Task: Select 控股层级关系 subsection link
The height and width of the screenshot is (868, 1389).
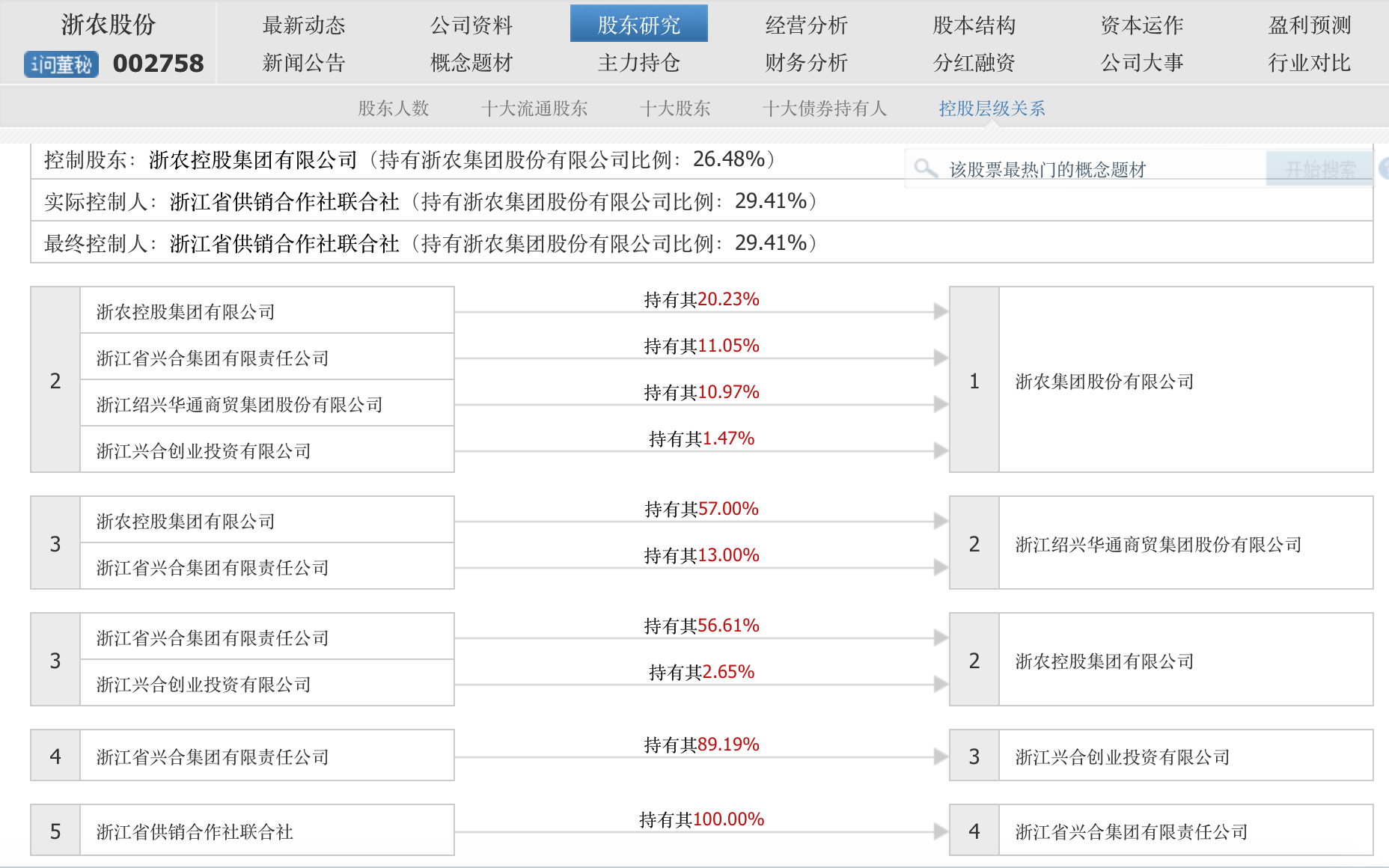Action: (992, 109)
